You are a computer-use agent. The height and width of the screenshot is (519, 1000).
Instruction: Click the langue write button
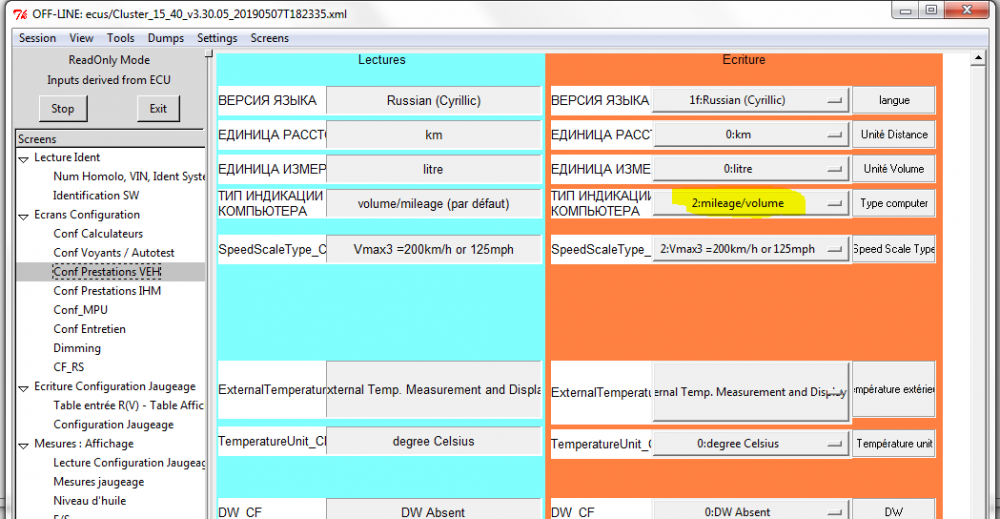[x=893, y=100]
